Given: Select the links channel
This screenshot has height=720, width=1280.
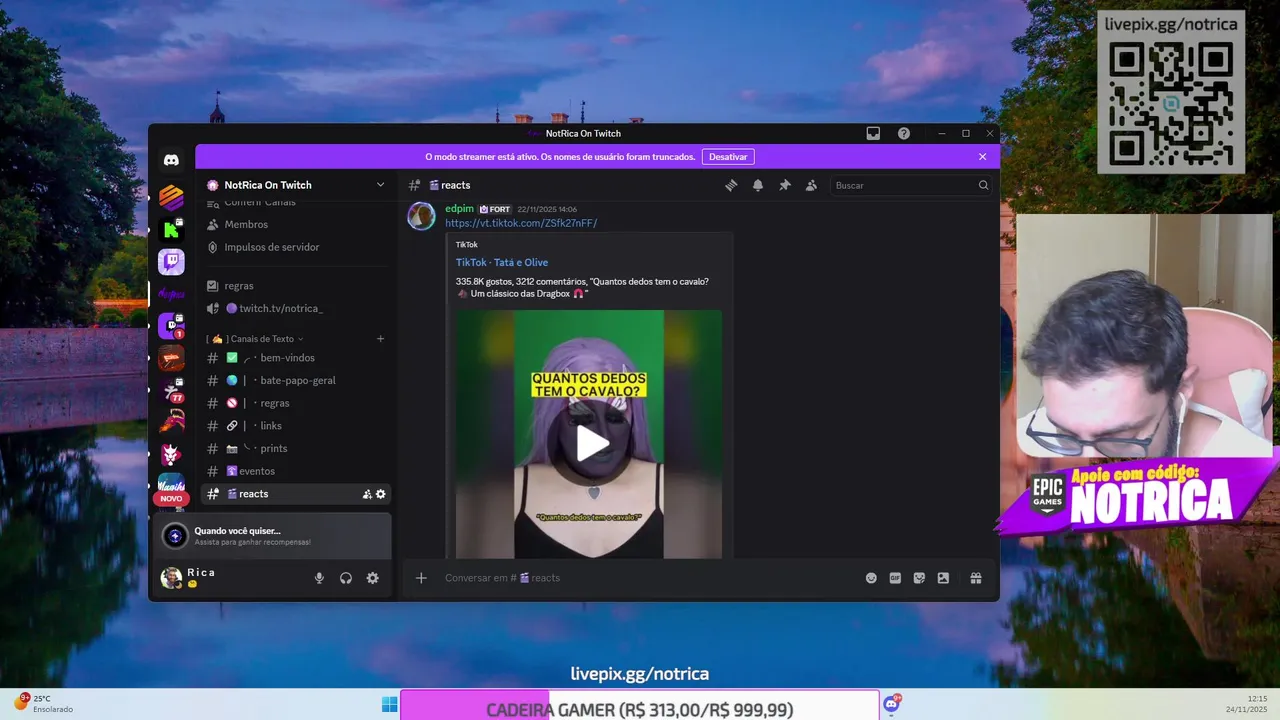Looking at the screenshot, I should (295, 426).
